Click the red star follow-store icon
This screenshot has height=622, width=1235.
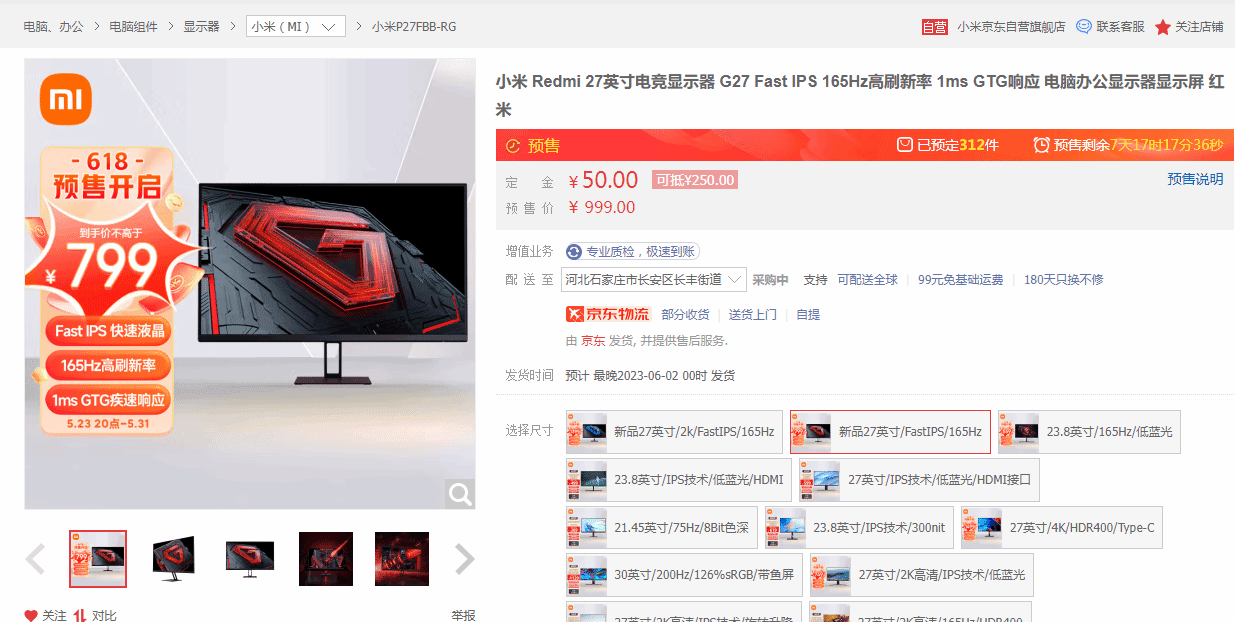point(1162,27)
